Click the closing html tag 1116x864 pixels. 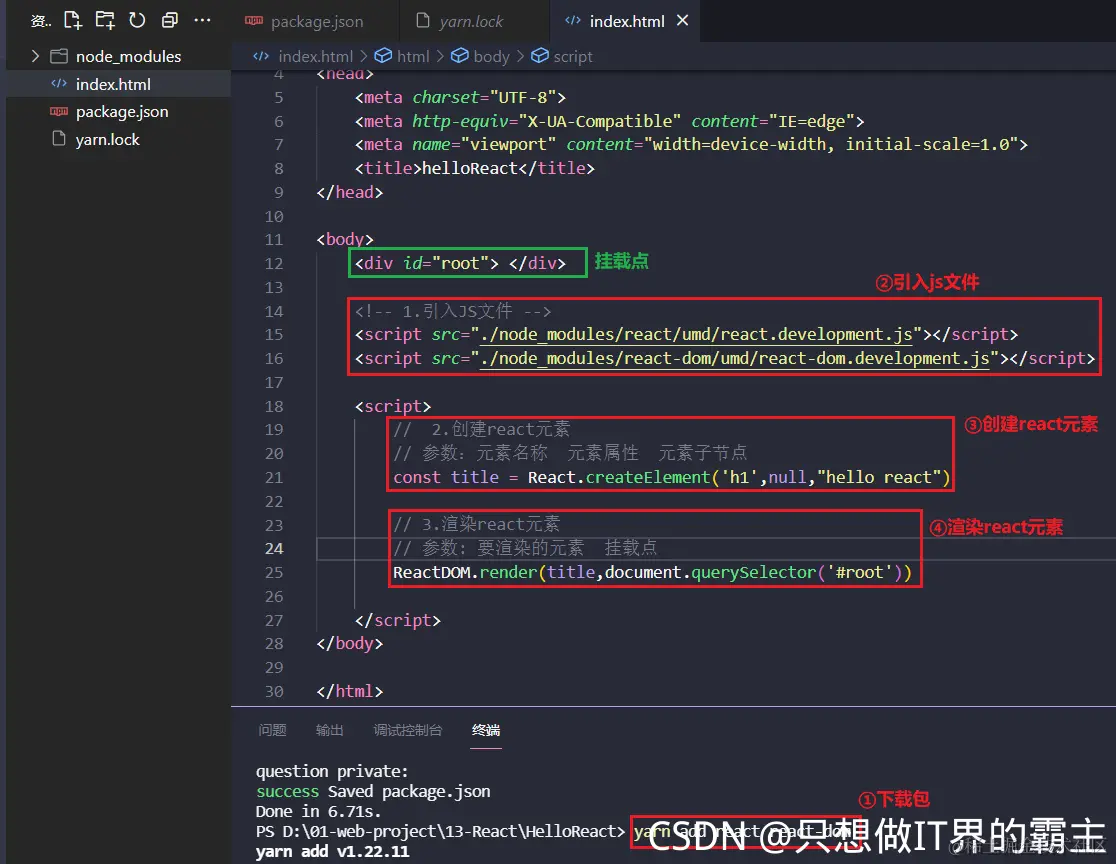349,692
